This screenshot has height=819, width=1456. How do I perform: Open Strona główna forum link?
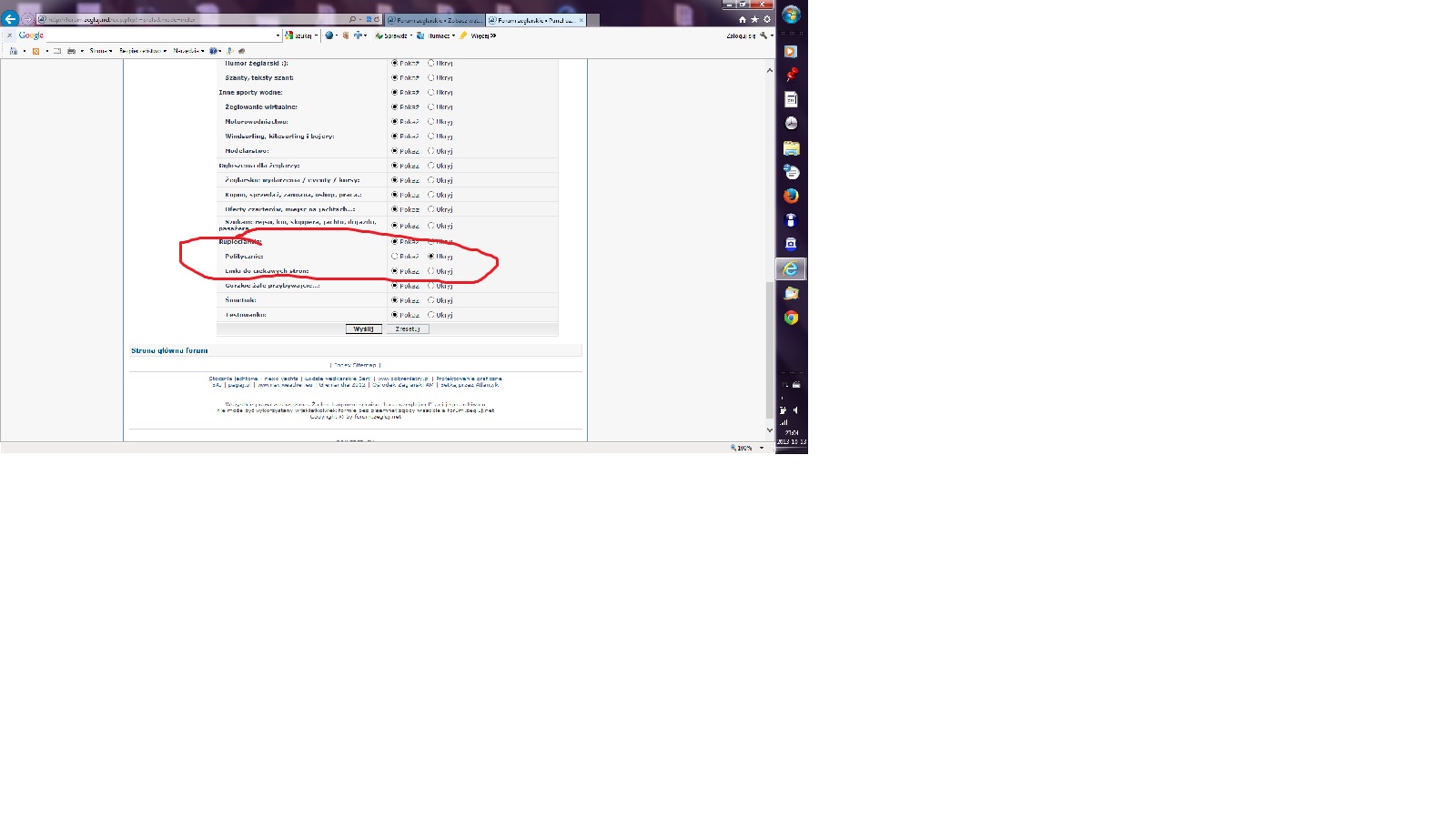[169, 350]
